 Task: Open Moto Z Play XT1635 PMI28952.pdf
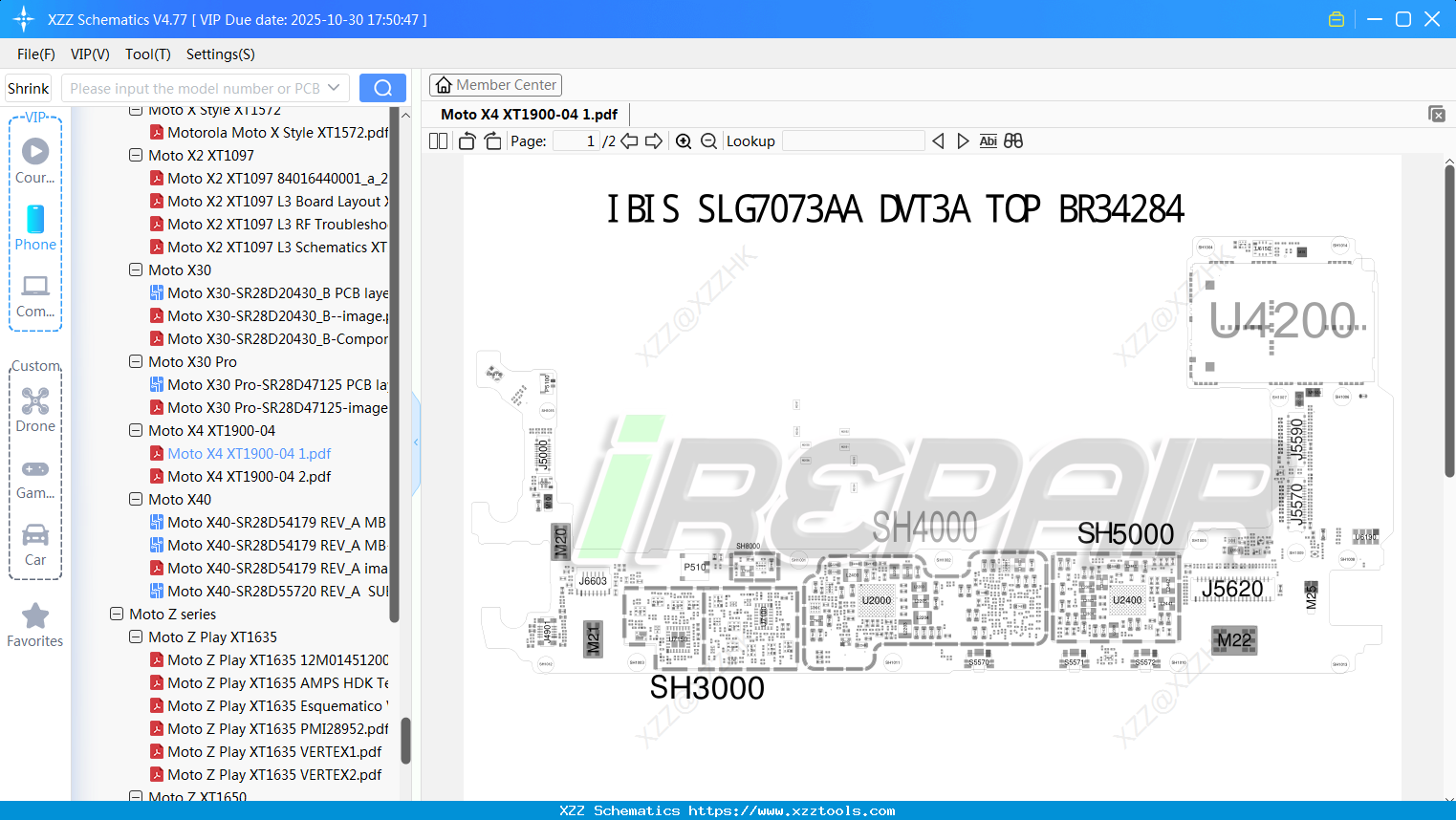coord(269,728)
